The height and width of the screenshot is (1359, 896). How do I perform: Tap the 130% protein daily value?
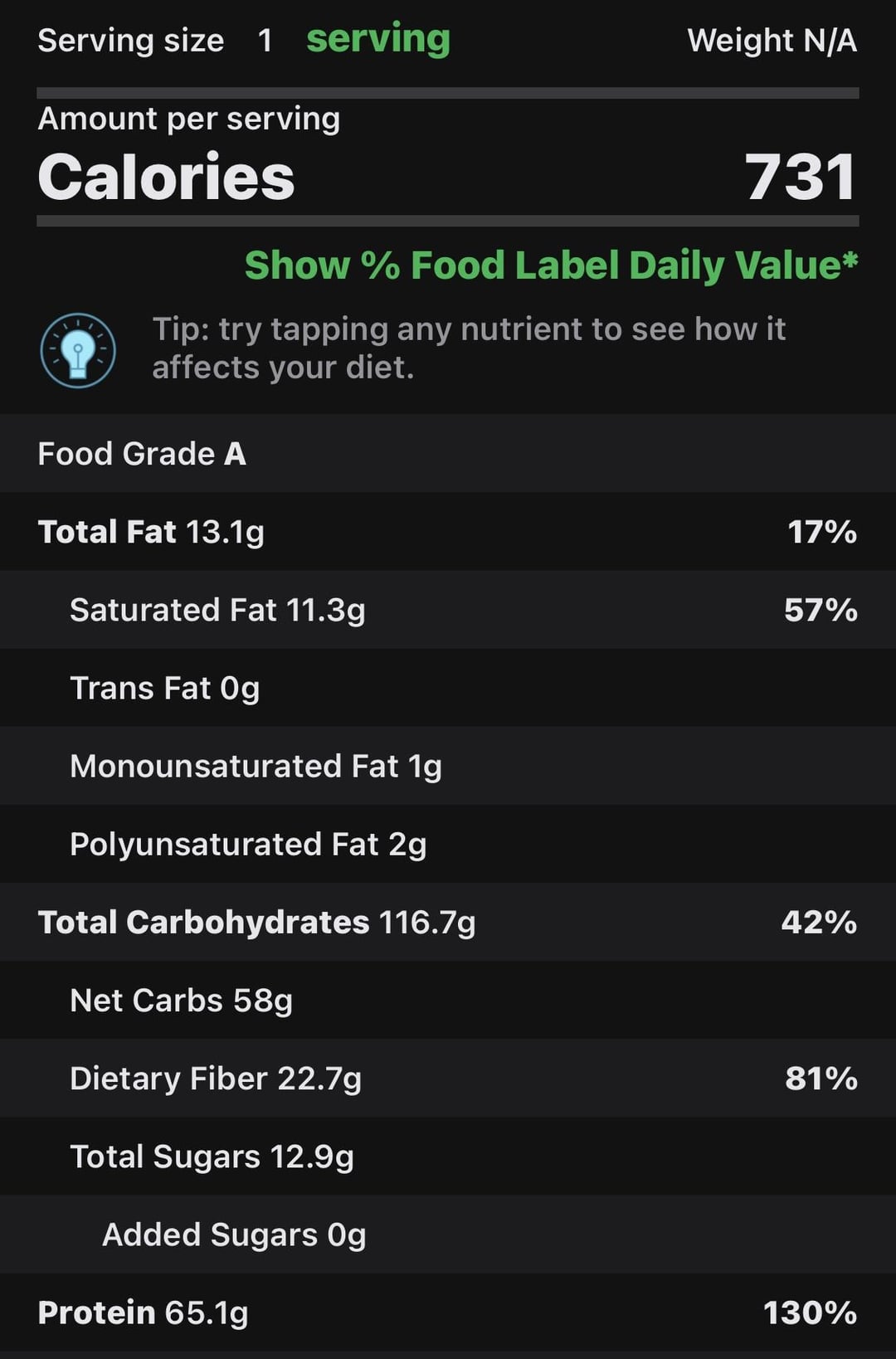(x=810, y=1313)
